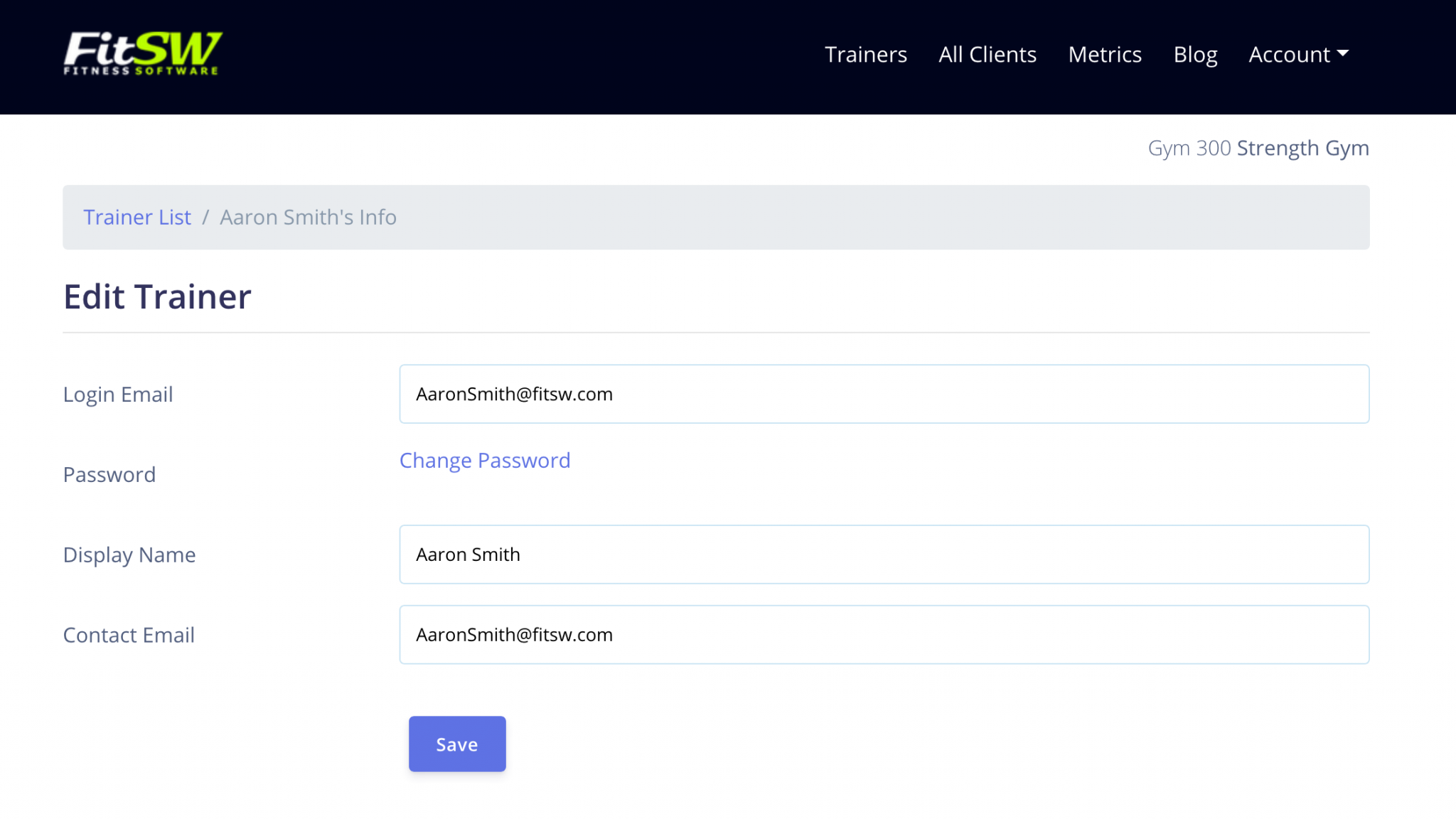The image size is (1456, 819).
Task: Click the Edit Trainer heading
Action: 156,296
